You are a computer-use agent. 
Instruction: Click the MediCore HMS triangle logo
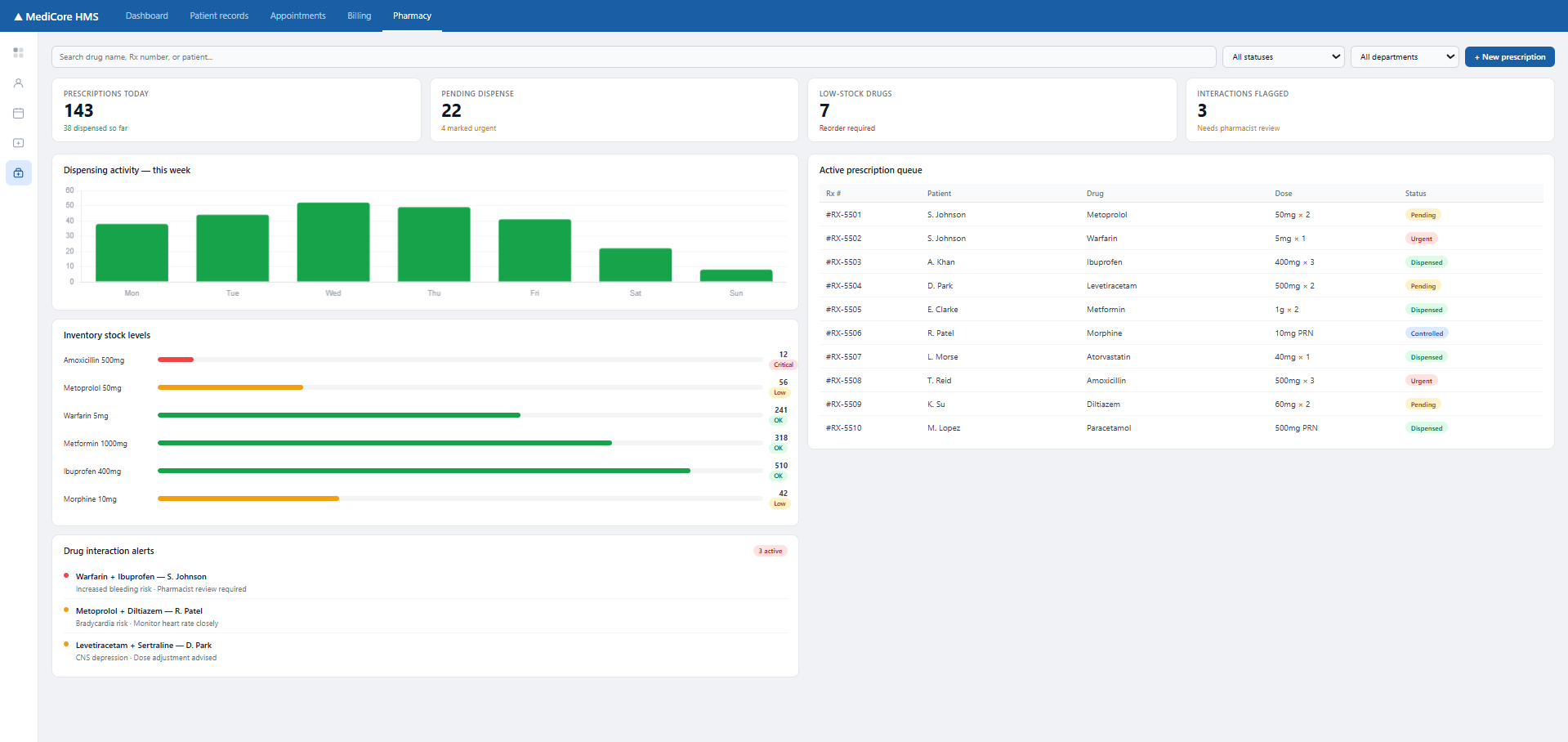(x=18, y=16)
